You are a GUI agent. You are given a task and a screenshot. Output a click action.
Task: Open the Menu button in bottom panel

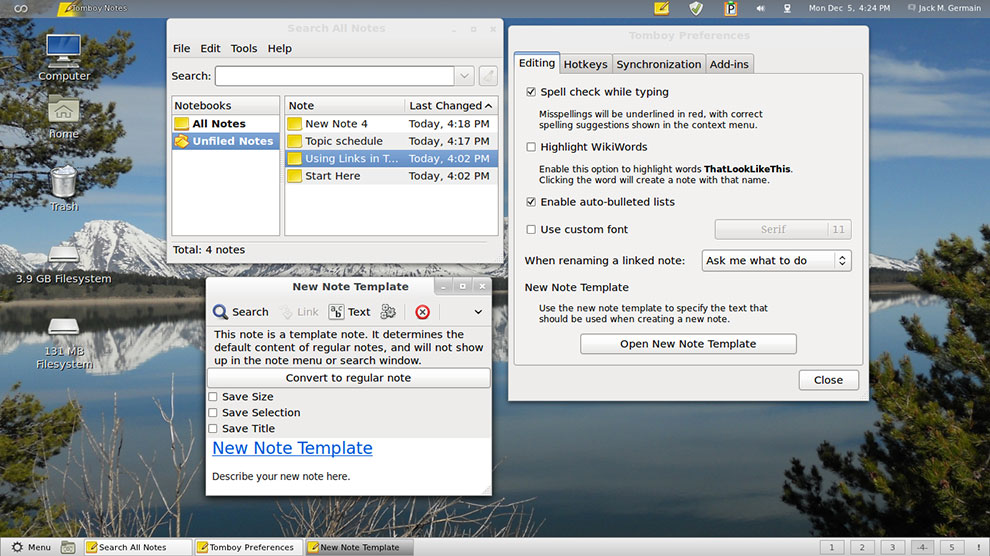pos(31,547)
